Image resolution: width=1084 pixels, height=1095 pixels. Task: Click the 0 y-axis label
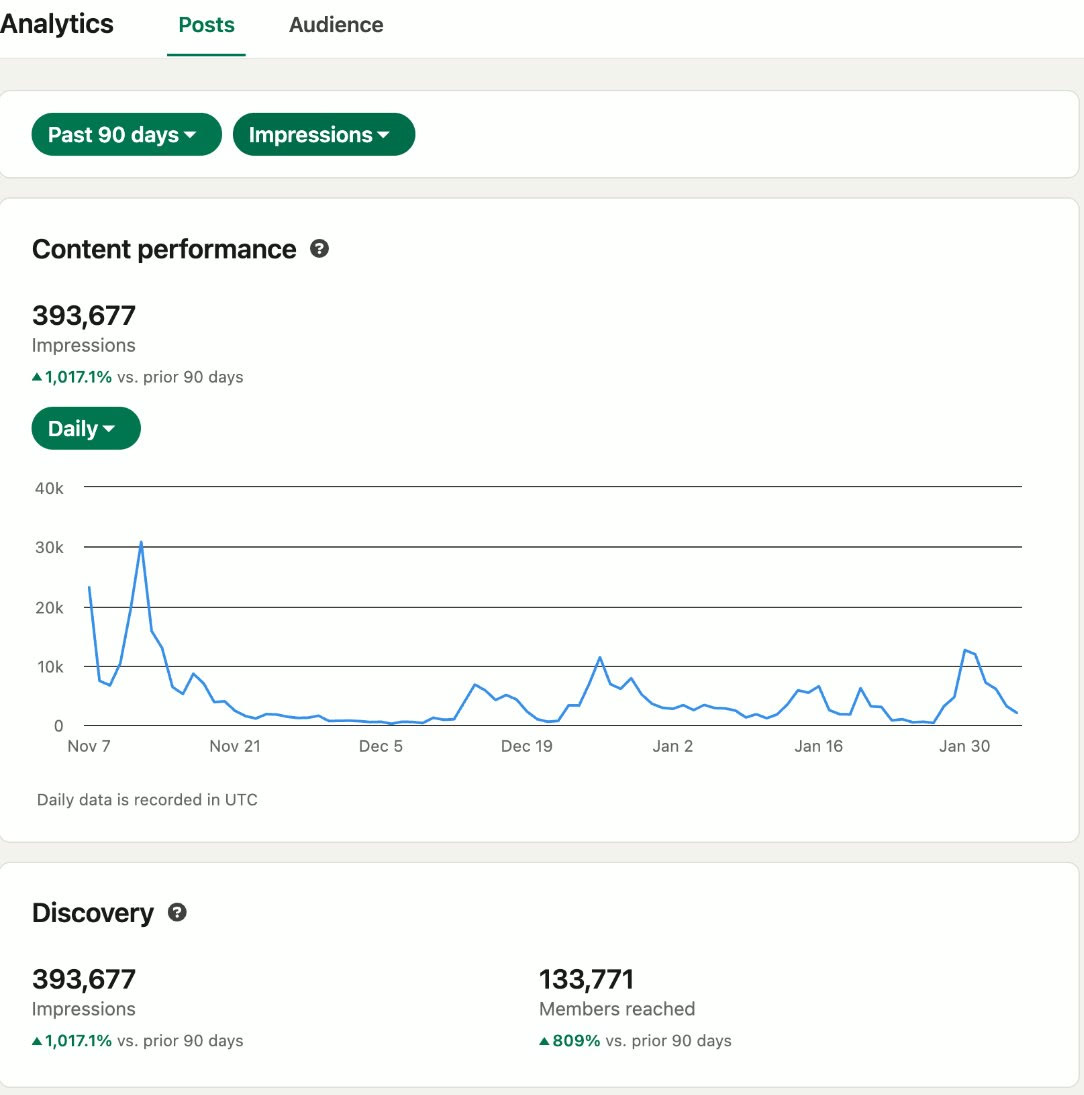pos(59,726)
